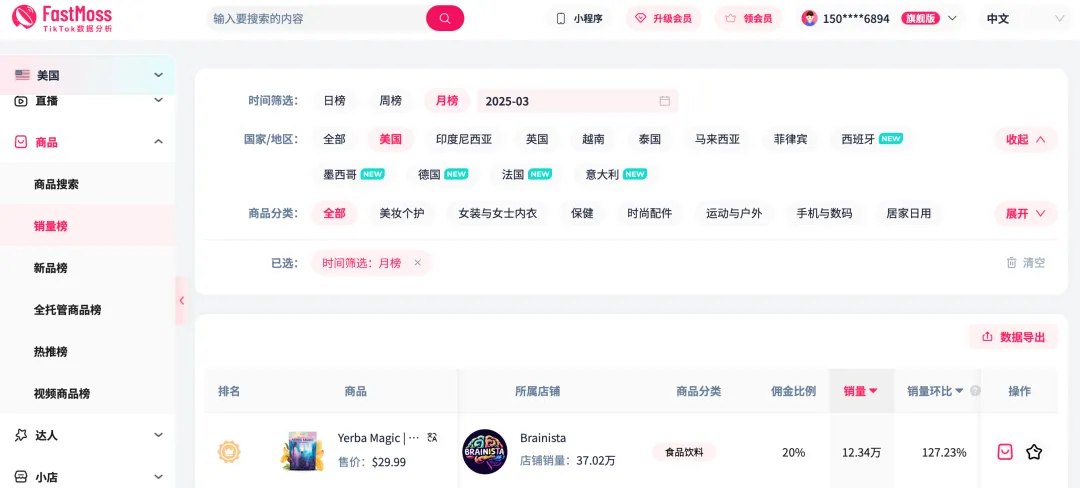
Task: Select 手机与数码 category filter
Action: click(824, 213)
